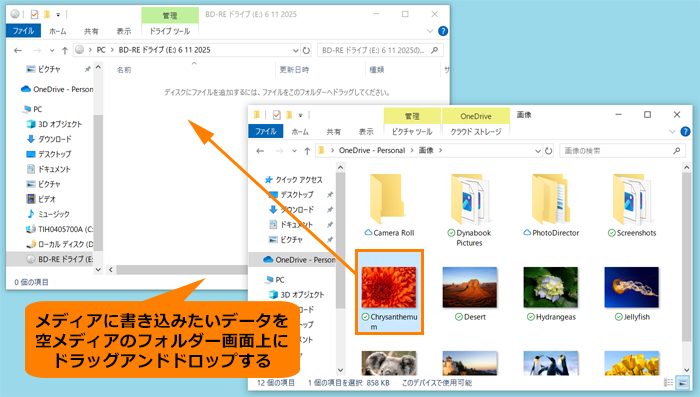Switch to 共有 tab in BD-RE window

91,31
